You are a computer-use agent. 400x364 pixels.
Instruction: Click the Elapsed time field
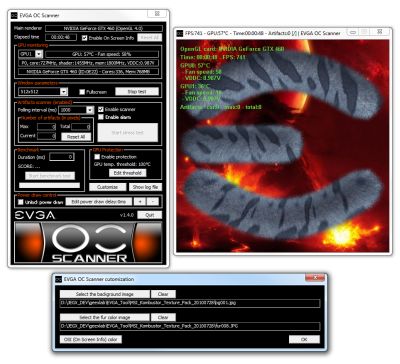pos(61,37)
